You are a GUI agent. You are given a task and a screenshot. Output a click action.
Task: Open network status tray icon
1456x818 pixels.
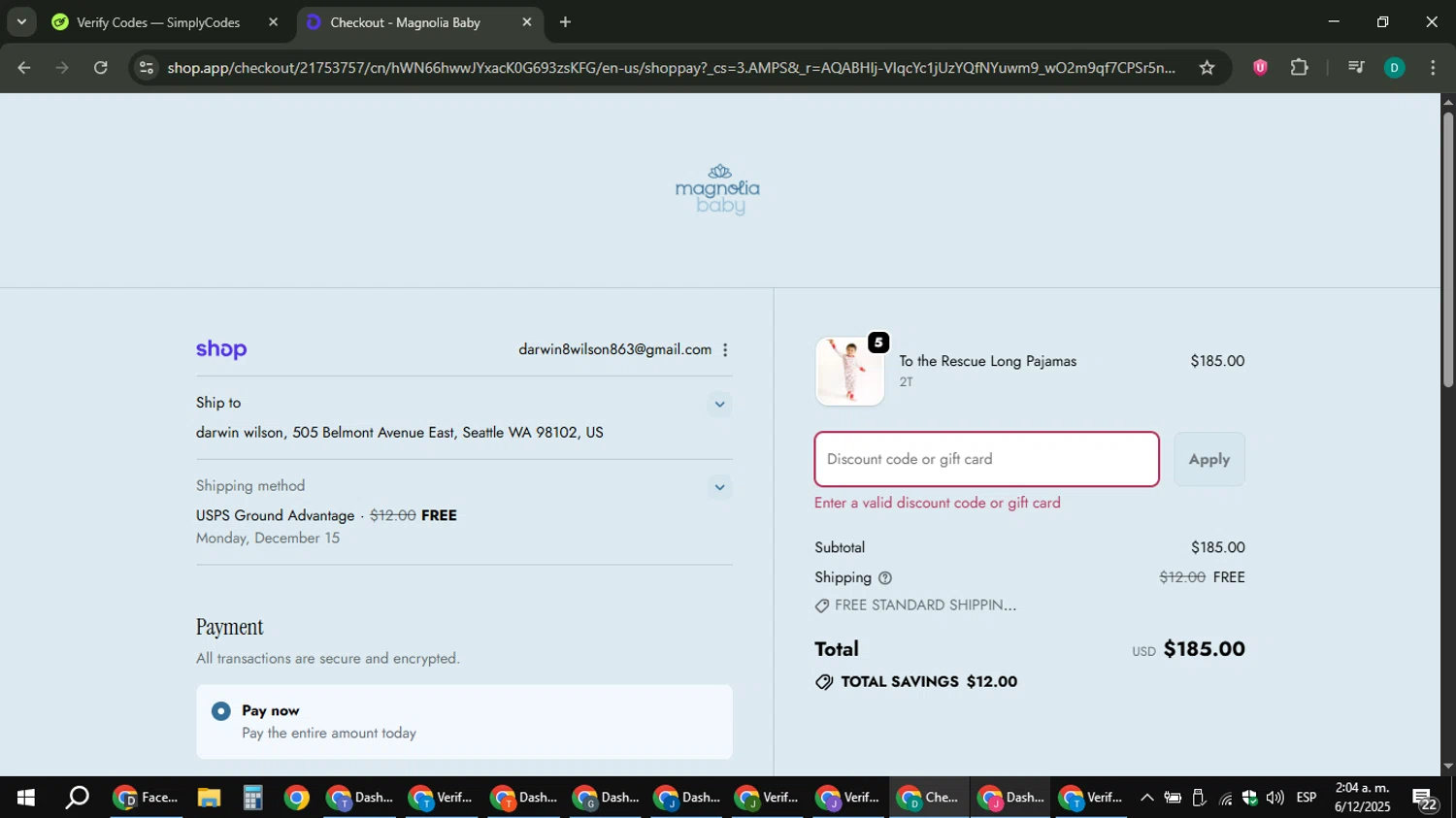click(1225, 798)
